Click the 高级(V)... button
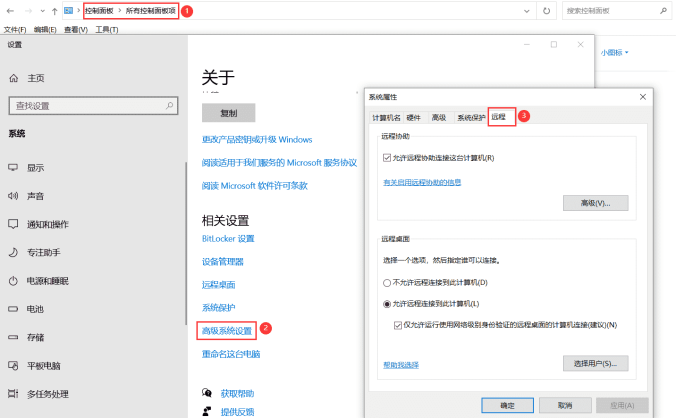This screenshot has width=676, height=418. tap(595, 203)
